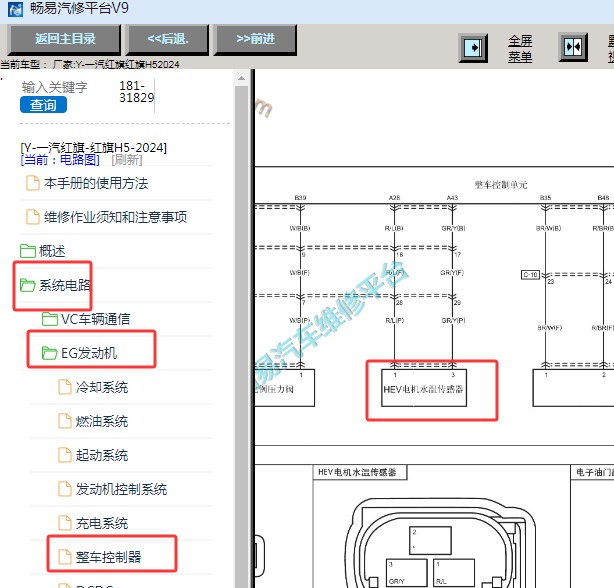Click the C-10 connector label

pos(530,275)
